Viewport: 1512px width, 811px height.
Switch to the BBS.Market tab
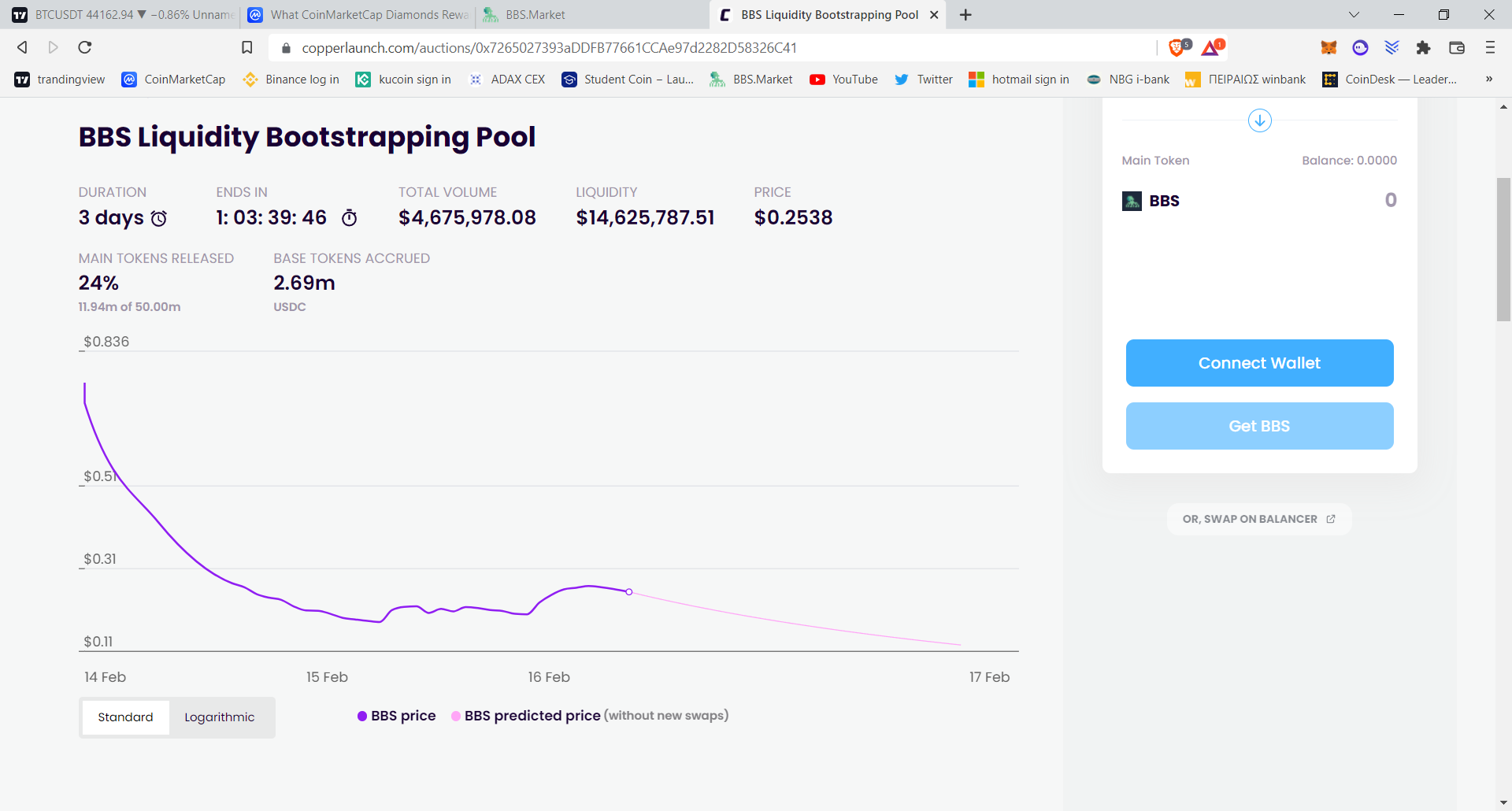pyautogui.click(x=591, y=14)
